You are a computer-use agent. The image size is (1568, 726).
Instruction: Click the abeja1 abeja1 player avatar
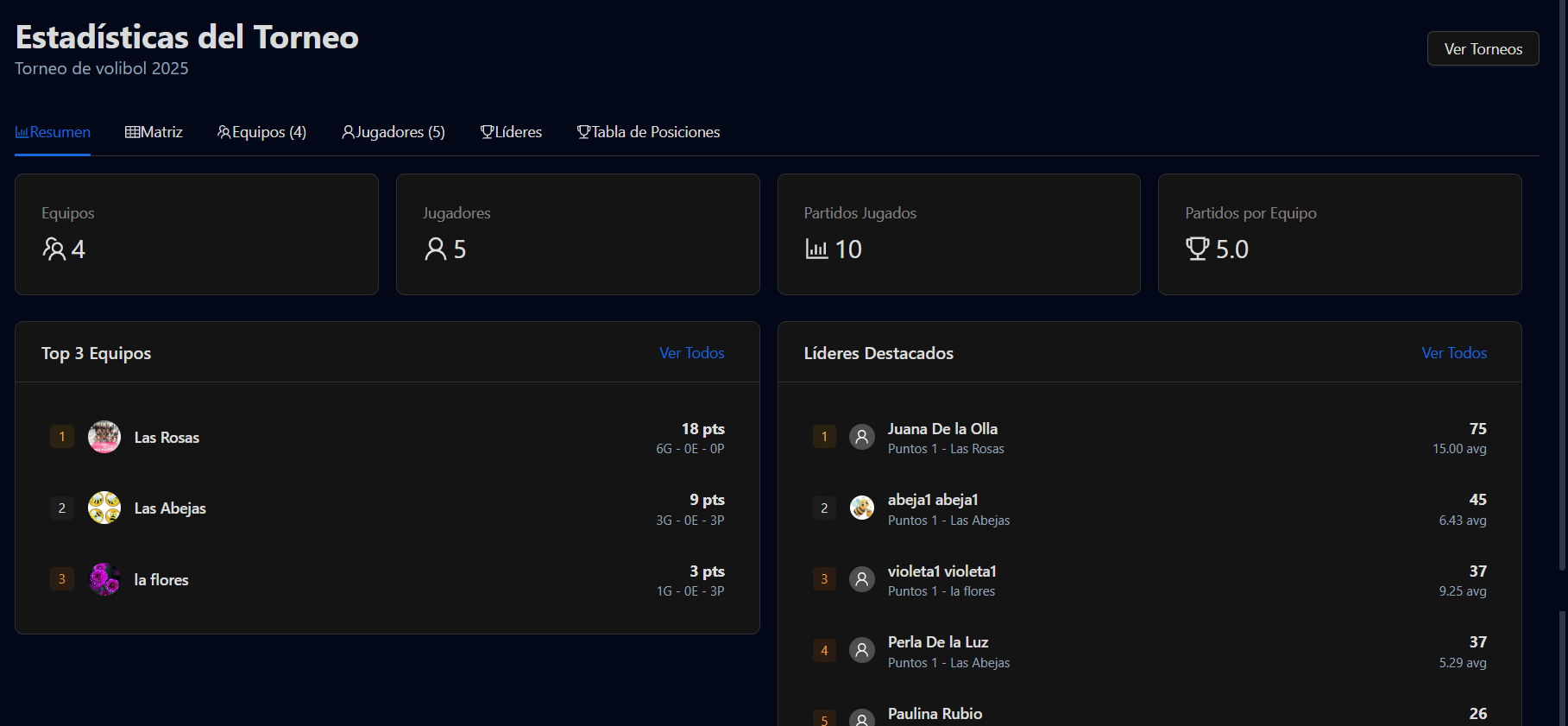click(861, 508)
